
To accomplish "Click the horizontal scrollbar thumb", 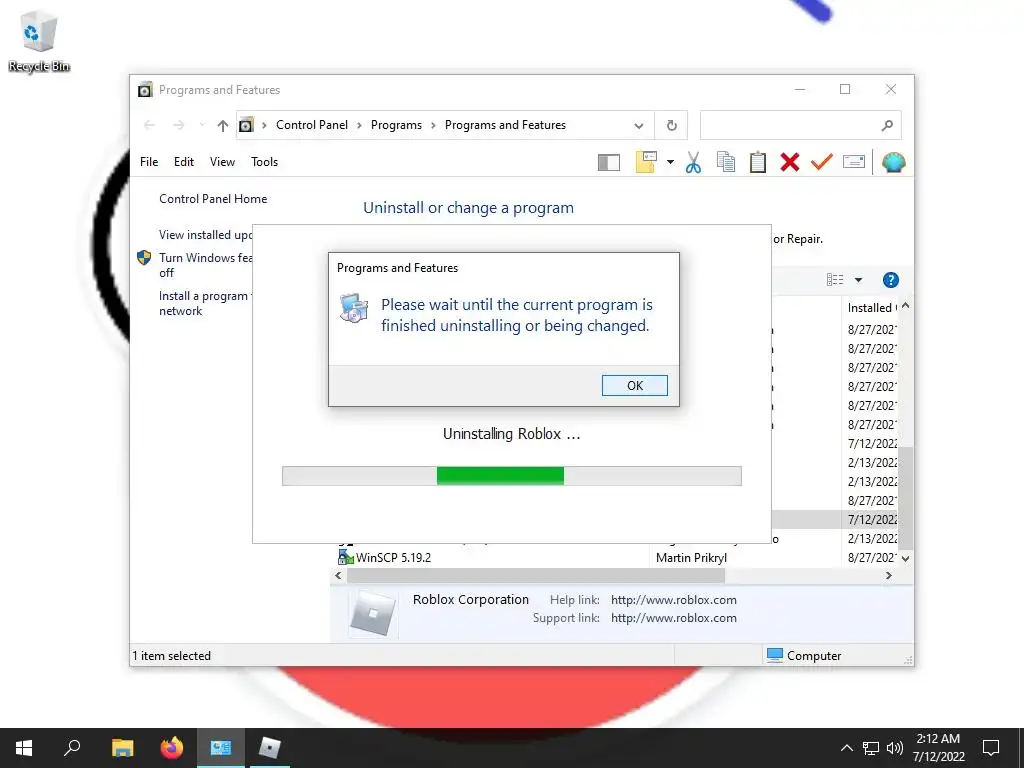I will coord(536,575).
